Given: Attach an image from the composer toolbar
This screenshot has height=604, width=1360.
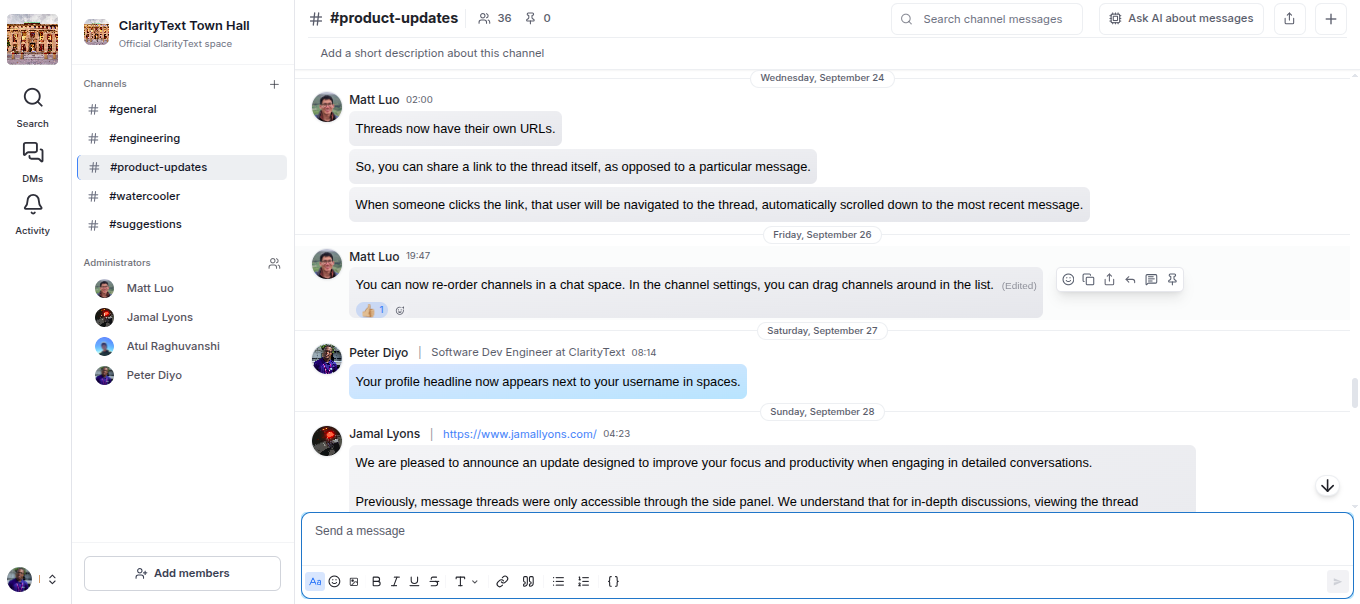Looking at the screenshot, I should click(354, 581).
